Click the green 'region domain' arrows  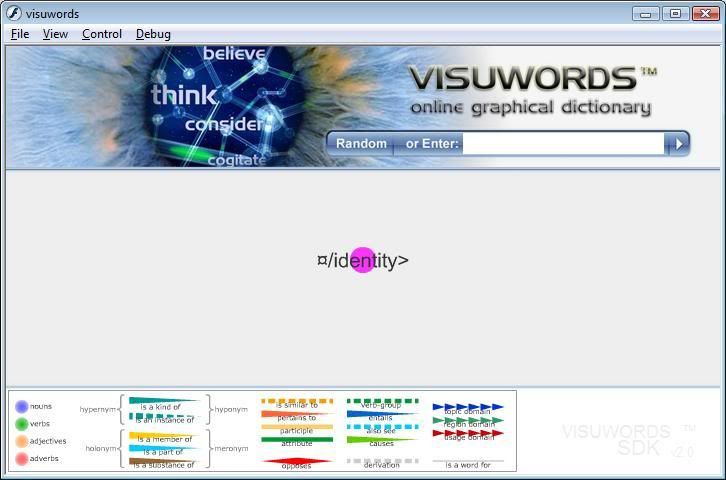tap(468, 420)
